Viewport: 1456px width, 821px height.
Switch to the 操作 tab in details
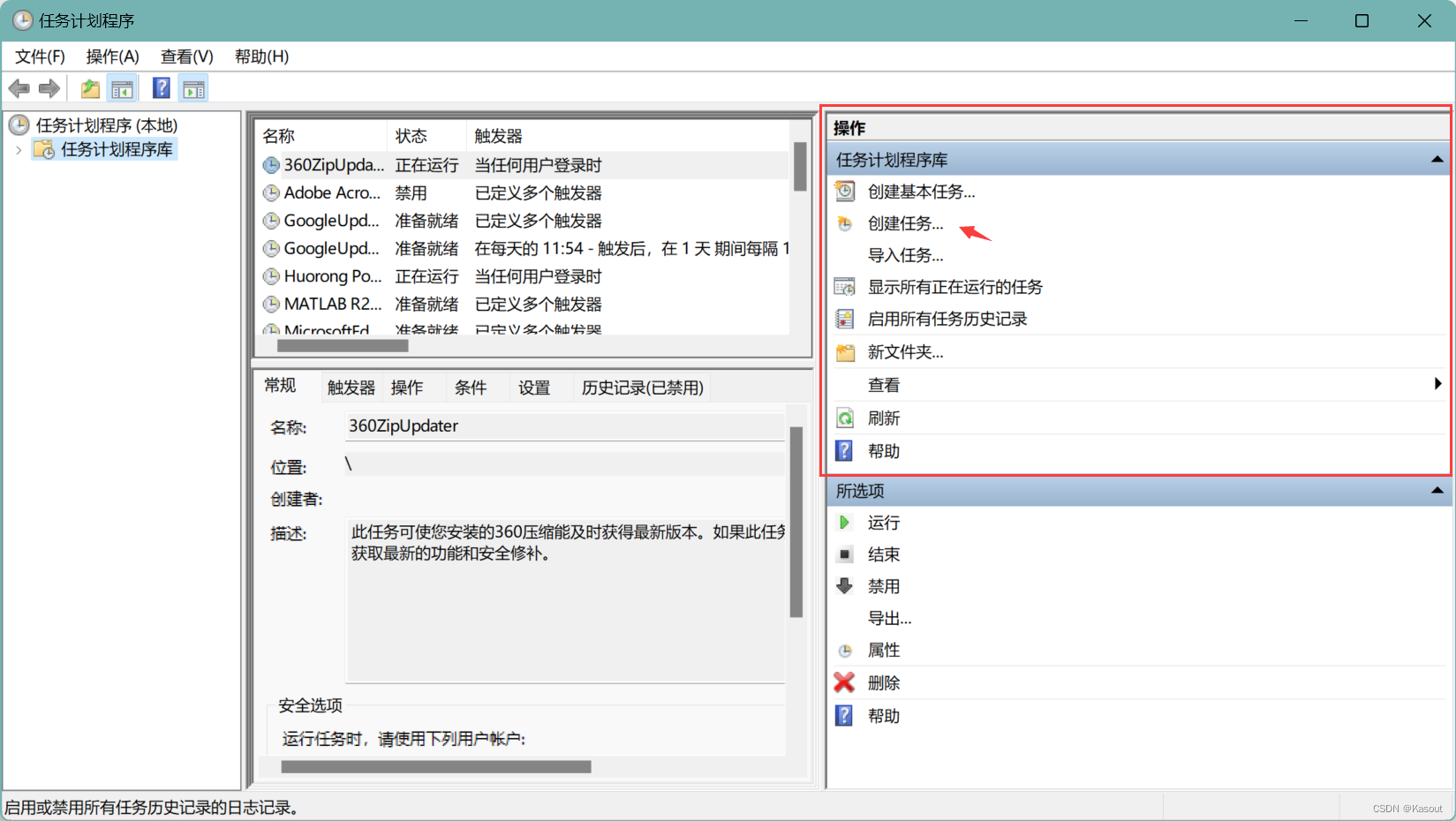coord(407,388)
